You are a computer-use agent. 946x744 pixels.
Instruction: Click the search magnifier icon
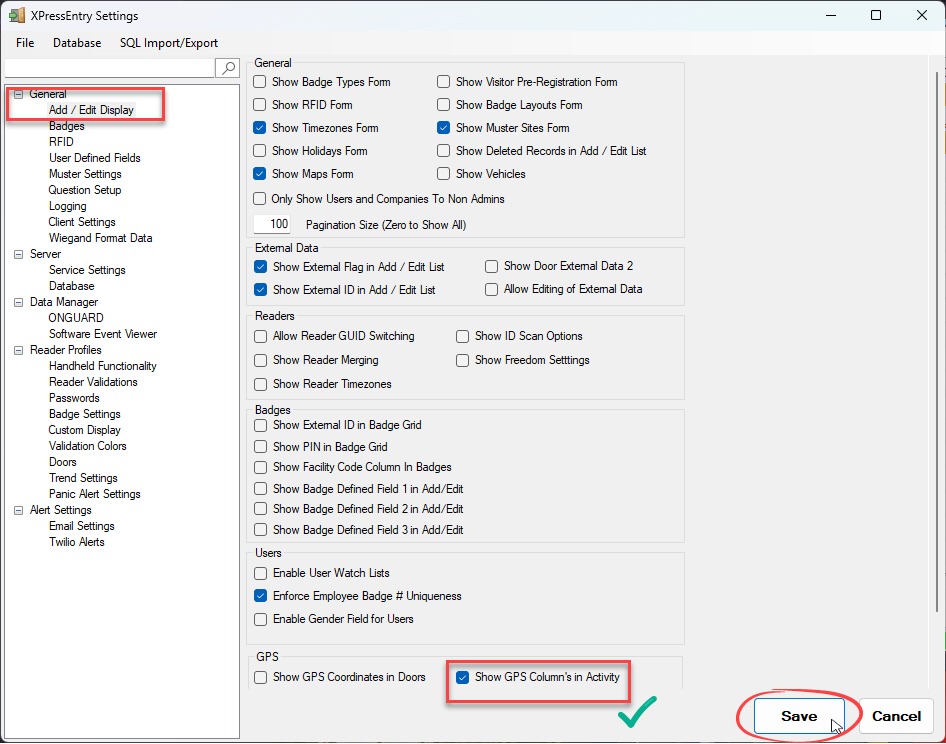(228, 68)
